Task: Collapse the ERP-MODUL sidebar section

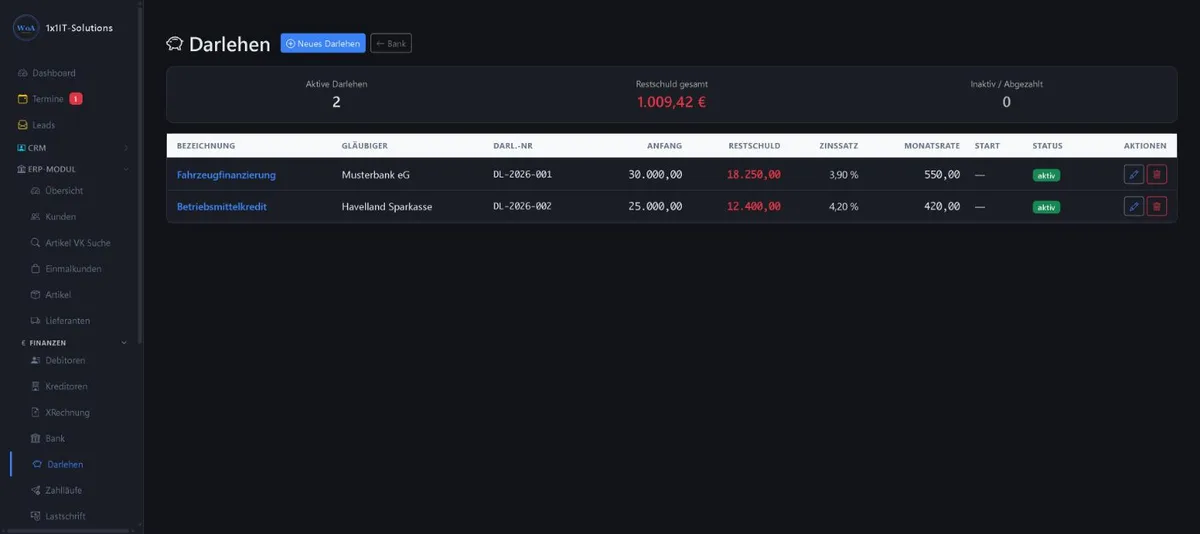Action: pos(70,169)
